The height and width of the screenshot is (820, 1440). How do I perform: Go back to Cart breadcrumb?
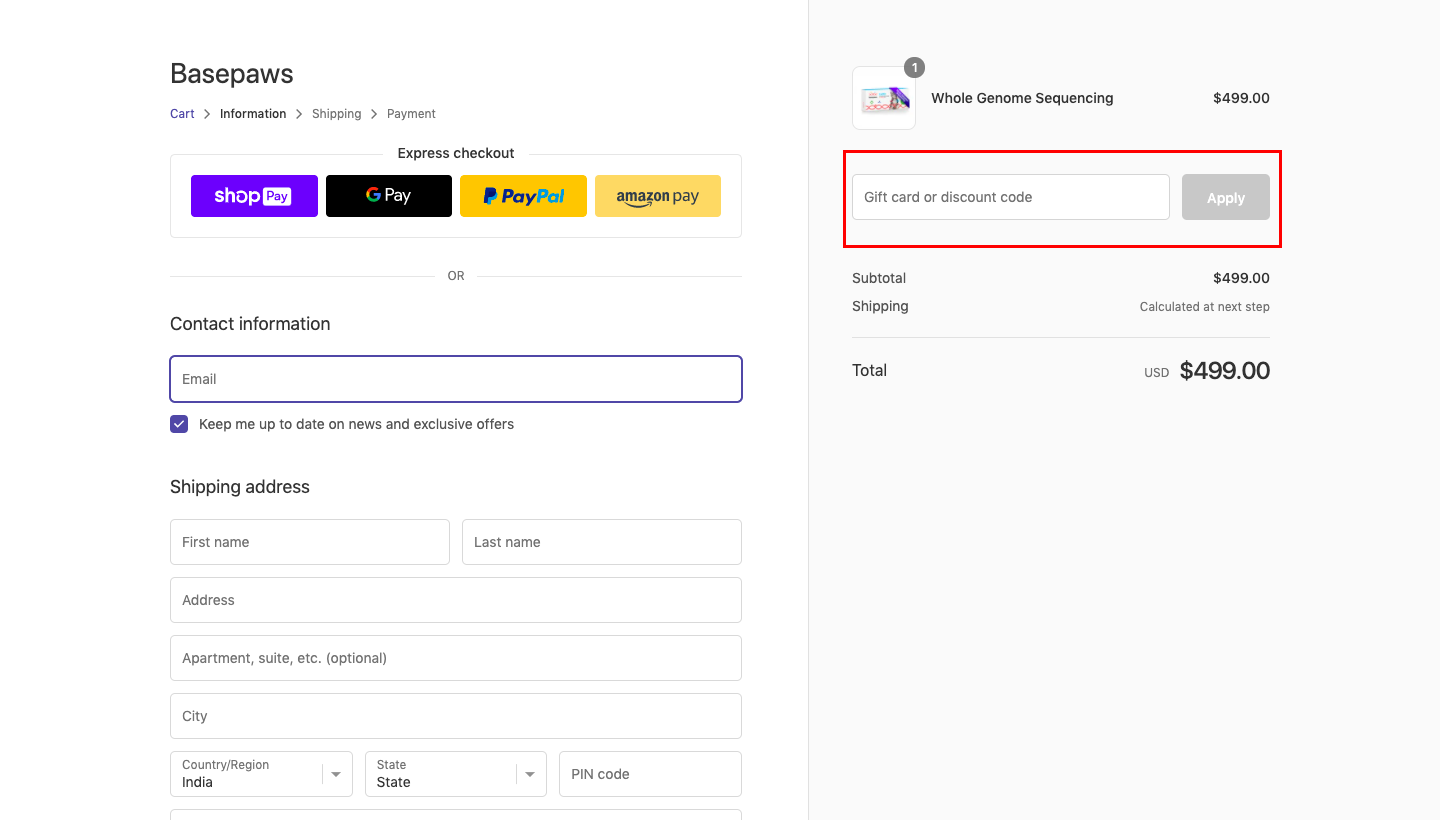[182, 114]
